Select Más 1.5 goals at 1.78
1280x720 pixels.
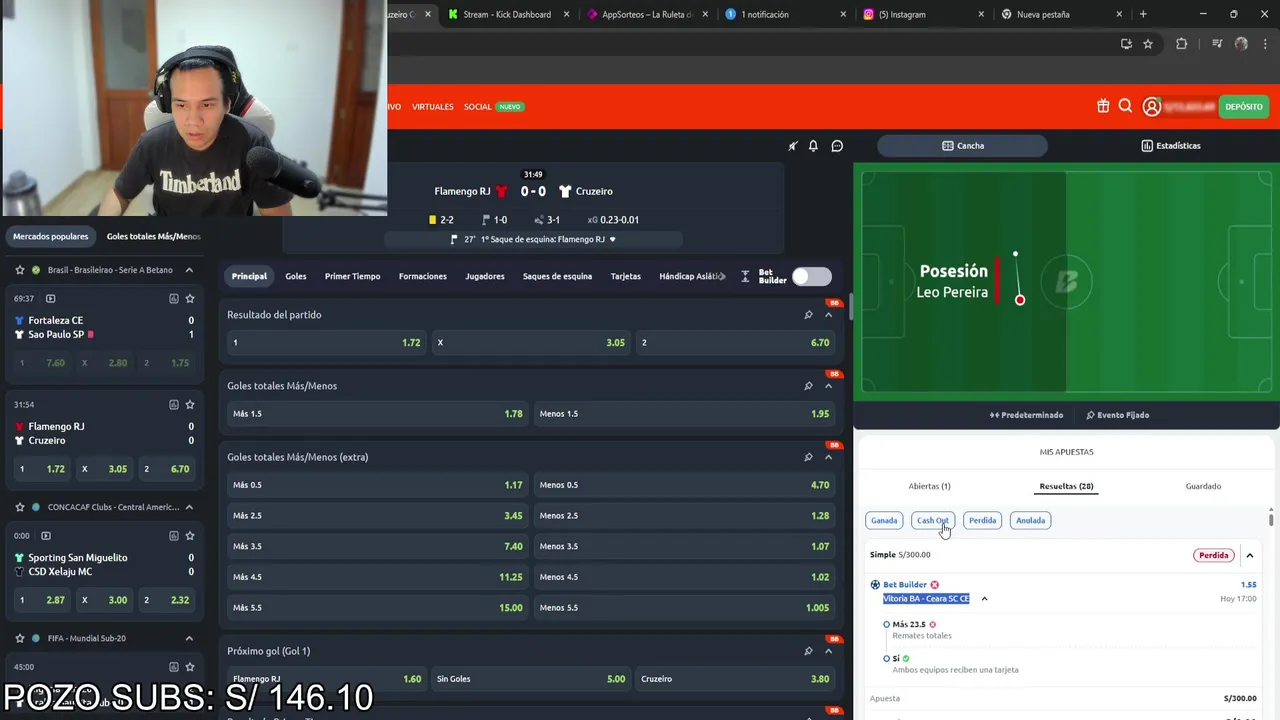pos(378,413)
